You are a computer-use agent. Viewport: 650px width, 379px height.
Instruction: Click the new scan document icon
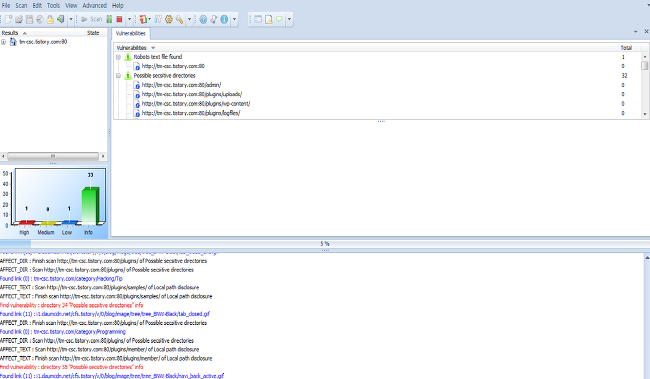click(9, 19)
